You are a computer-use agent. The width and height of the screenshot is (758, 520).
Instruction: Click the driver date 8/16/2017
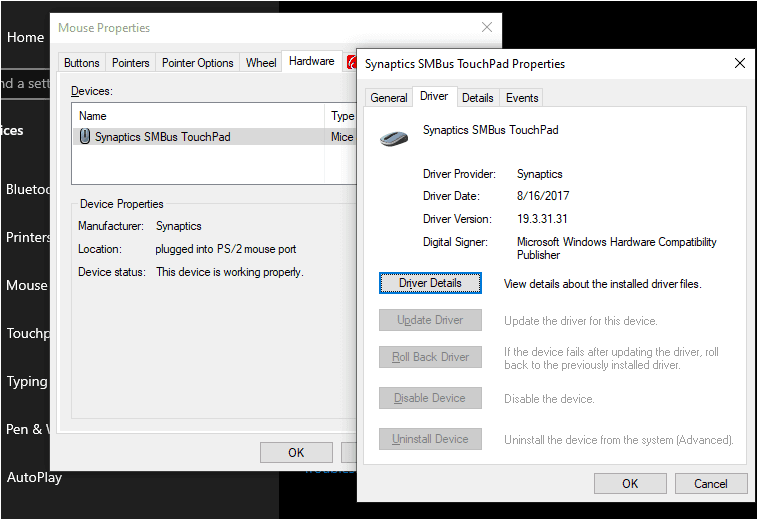coord(543,196)
